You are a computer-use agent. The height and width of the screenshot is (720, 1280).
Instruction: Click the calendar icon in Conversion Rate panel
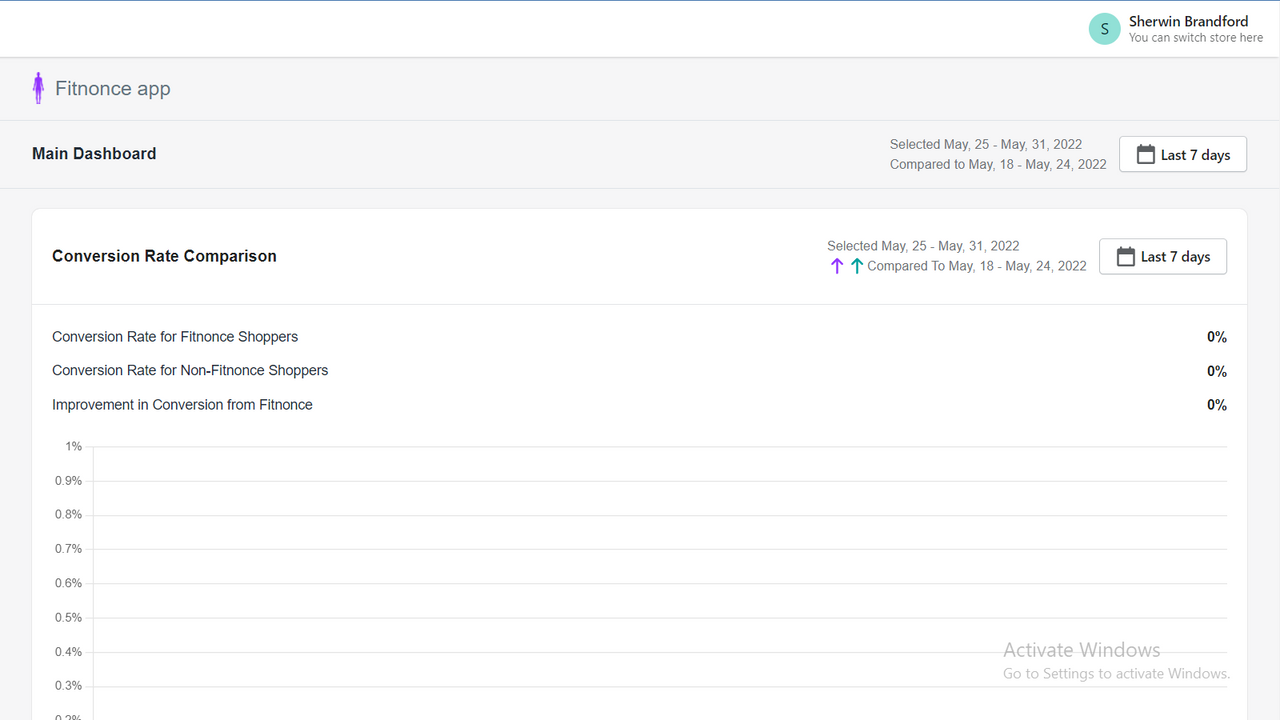click(1125, 256)
